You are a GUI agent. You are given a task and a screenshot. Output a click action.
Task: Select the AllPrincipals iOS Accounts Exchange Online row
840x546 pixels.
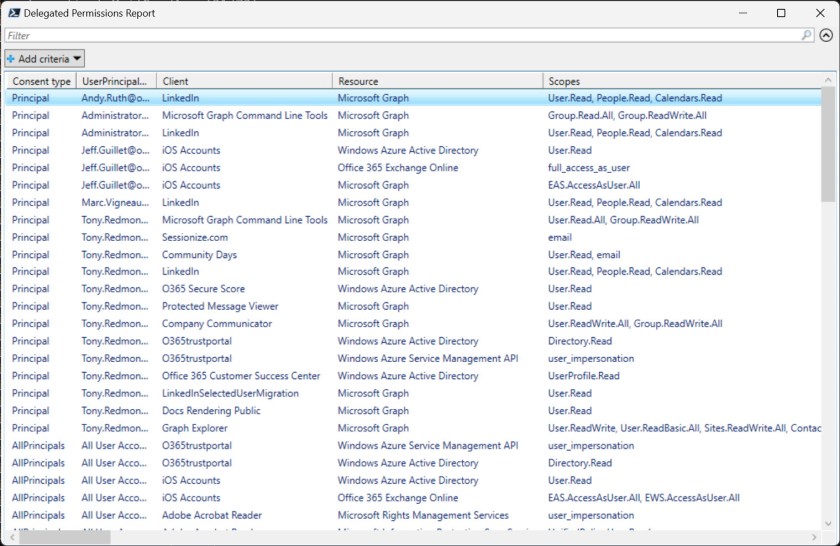414,498
